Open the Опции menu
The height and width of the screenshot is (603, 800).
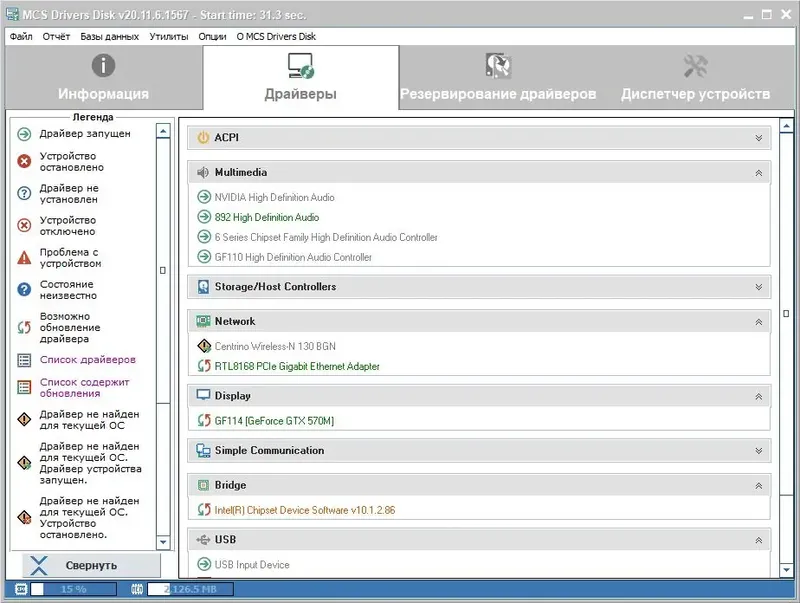[x=212, y=36]
